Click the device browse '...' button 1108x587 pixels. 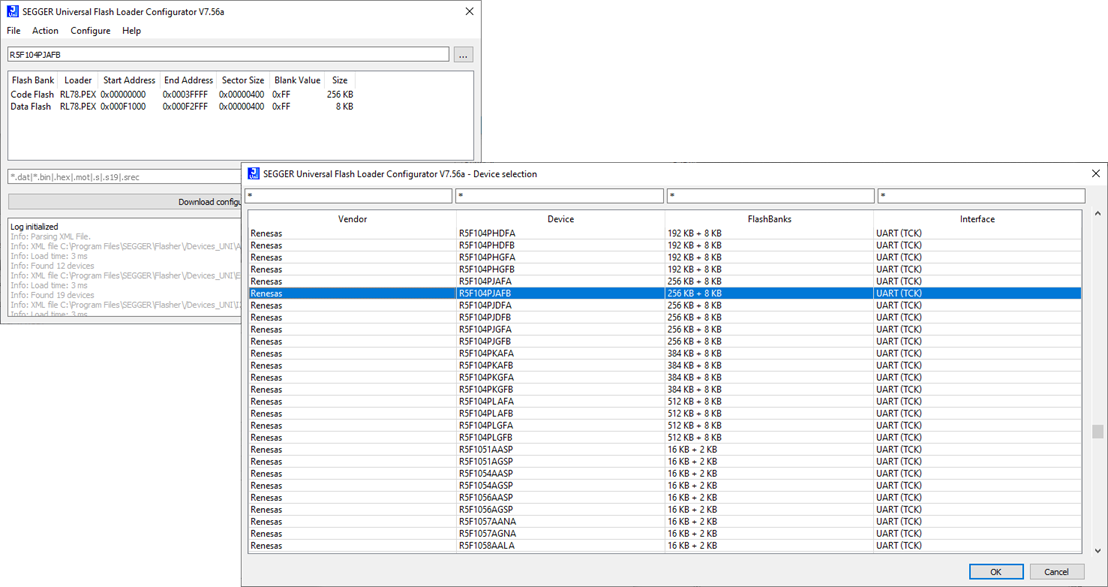[464, 54]
